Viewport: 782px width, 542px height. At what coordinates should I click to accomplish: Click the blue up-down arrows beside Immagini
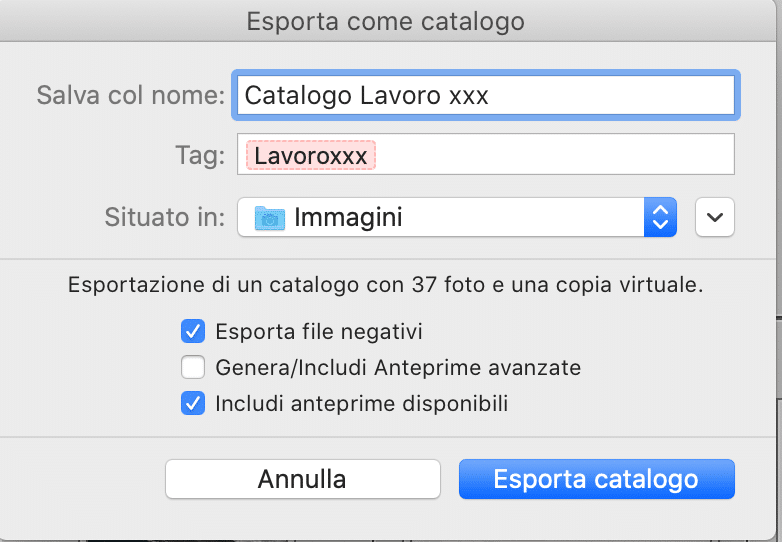660,217
